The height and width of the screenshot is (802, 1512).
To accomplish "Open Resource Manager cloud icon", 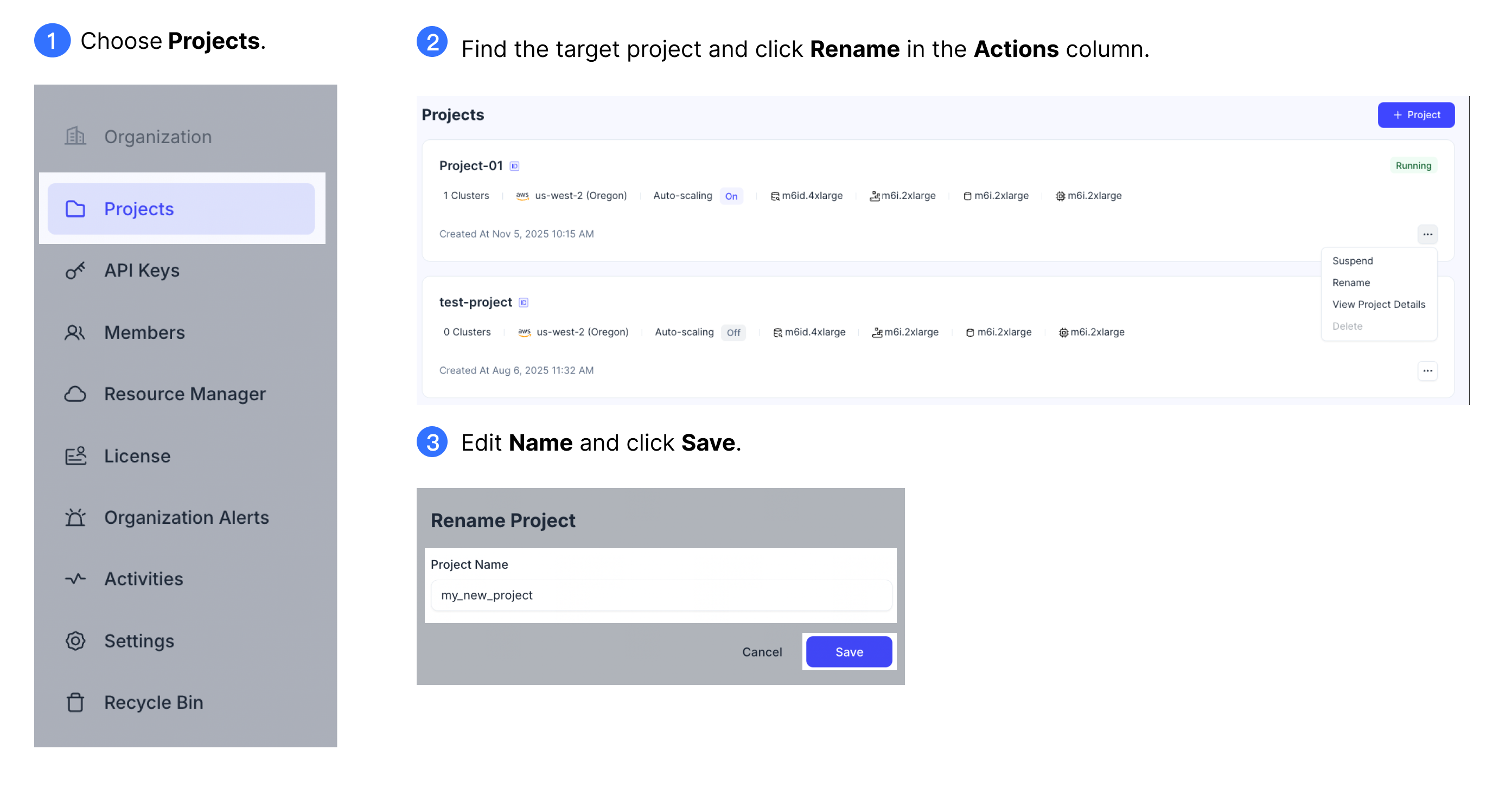I will pos(75,394).
